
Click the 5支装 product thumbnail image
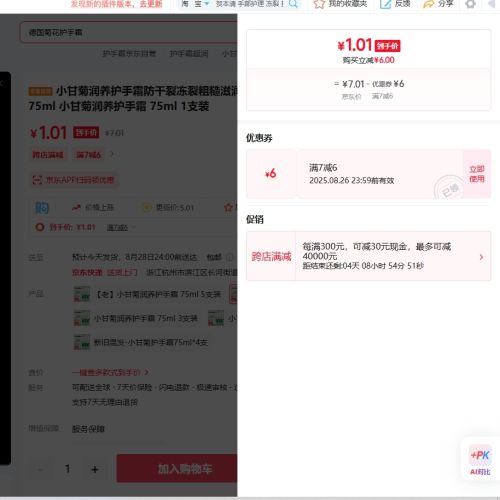click(82, 294)
